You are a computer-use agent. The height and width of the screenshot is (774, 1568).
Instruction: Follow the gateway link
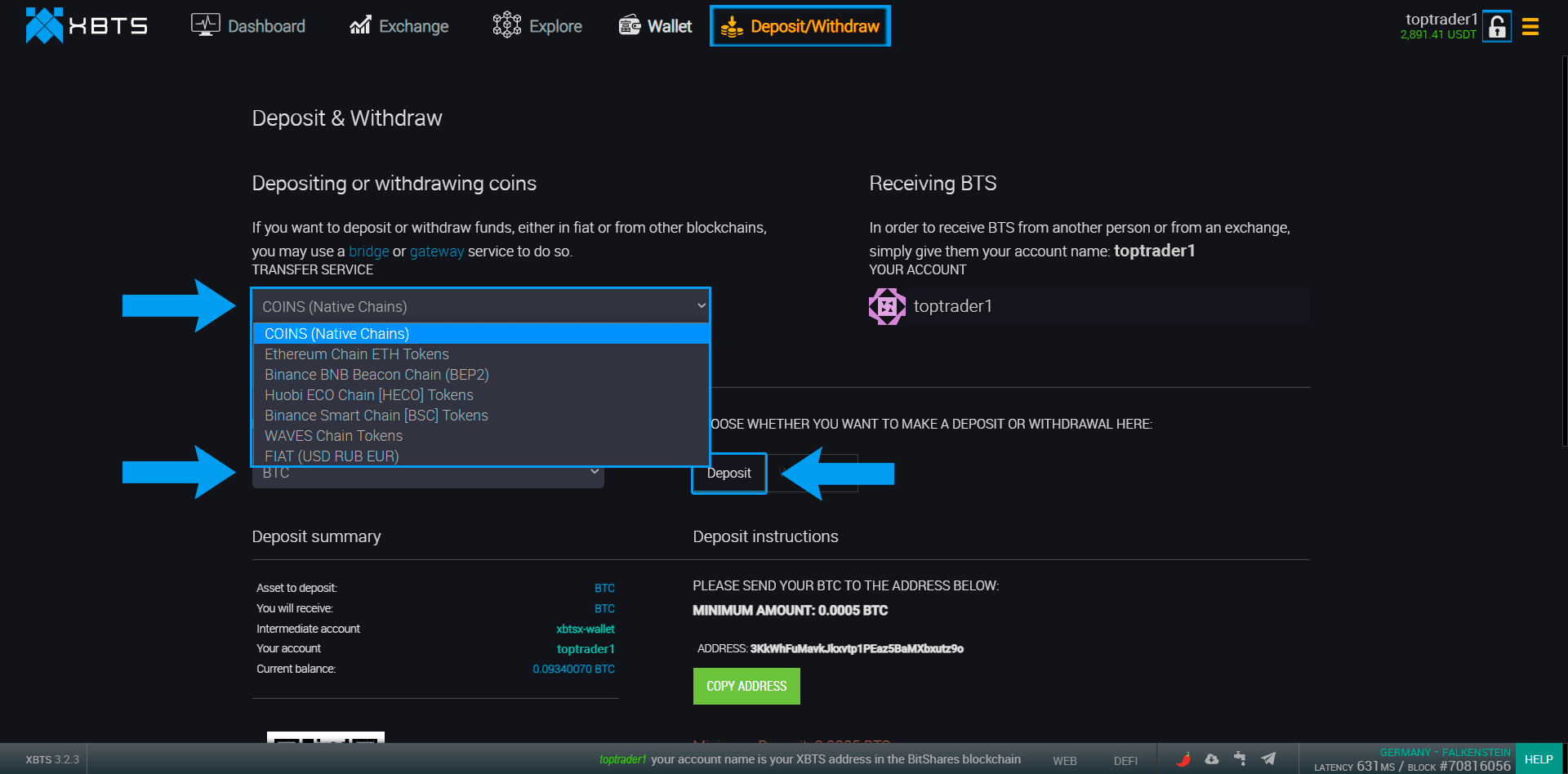436,251
